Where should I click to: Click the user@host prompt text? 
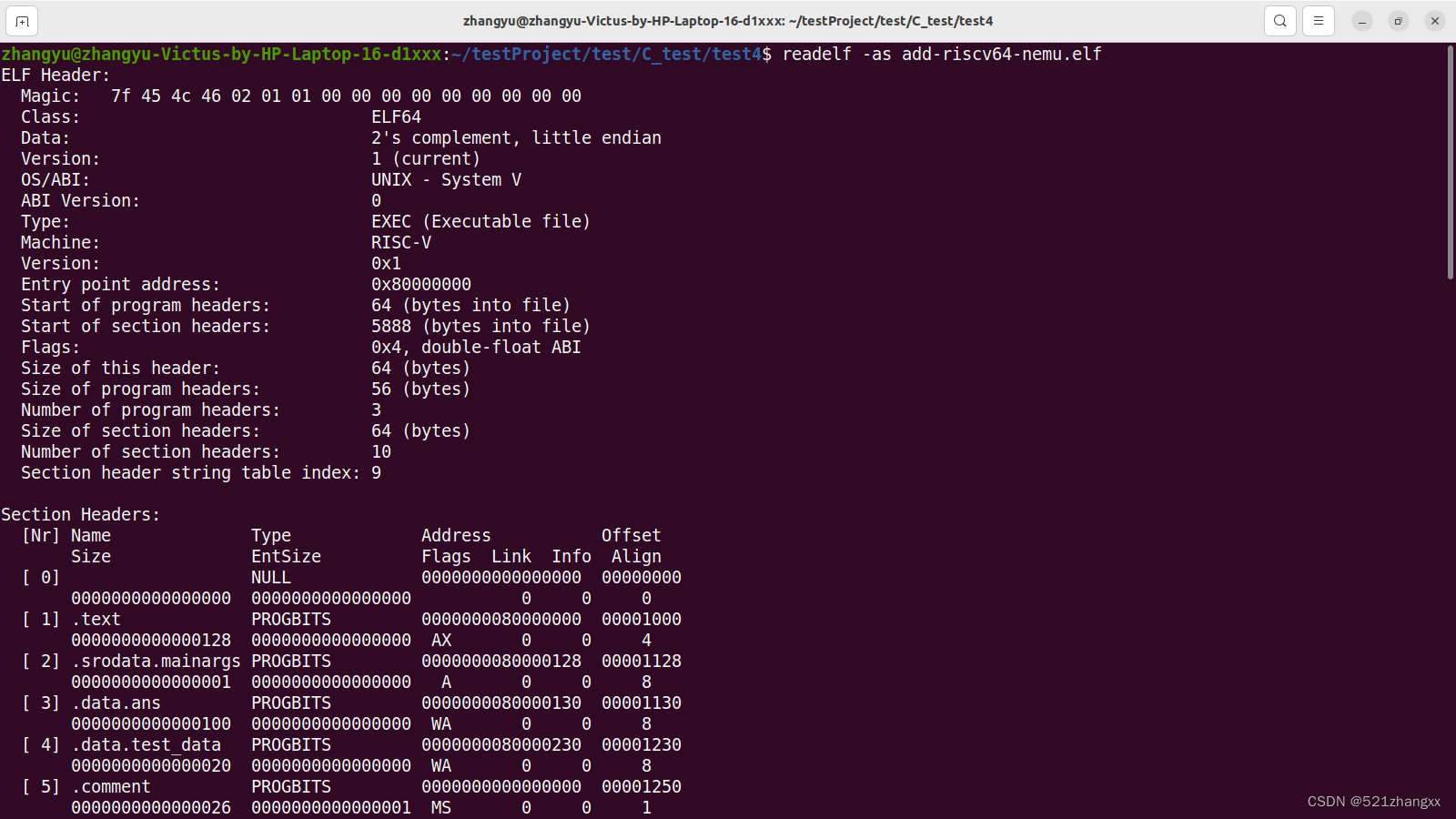click(x=221, y=54)
